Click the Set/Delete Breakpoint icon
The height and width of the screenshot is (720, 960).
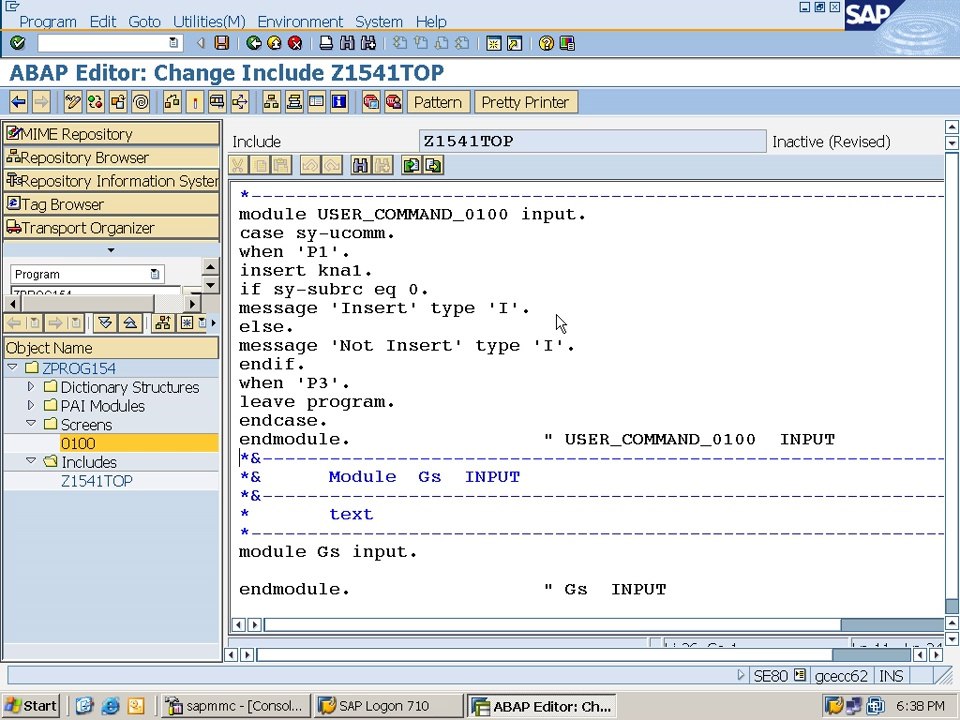(x=370, y=102)
